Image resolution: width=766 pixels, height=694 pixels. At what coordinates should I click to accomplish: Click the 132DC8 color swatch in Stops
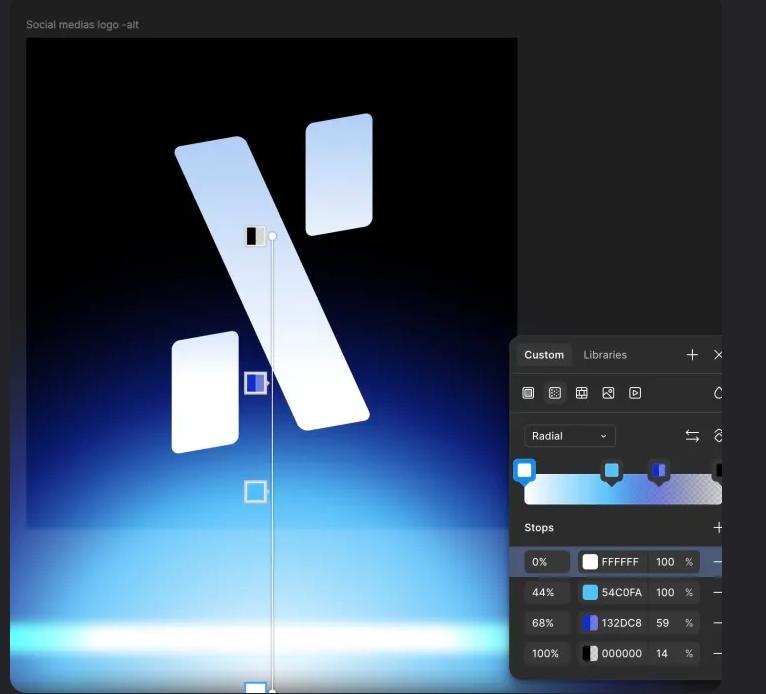(590, 623)
